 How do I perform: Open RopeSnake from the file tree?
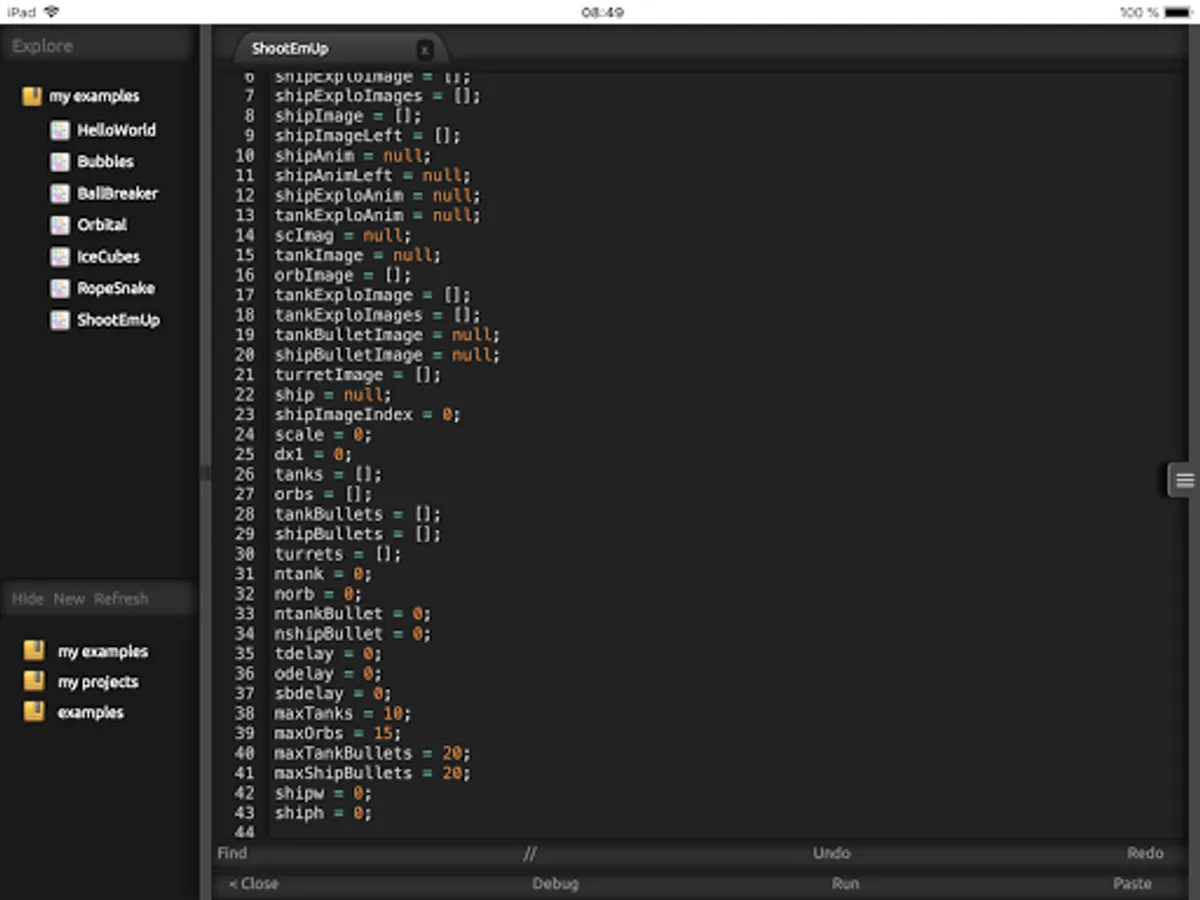pos(116,288)
